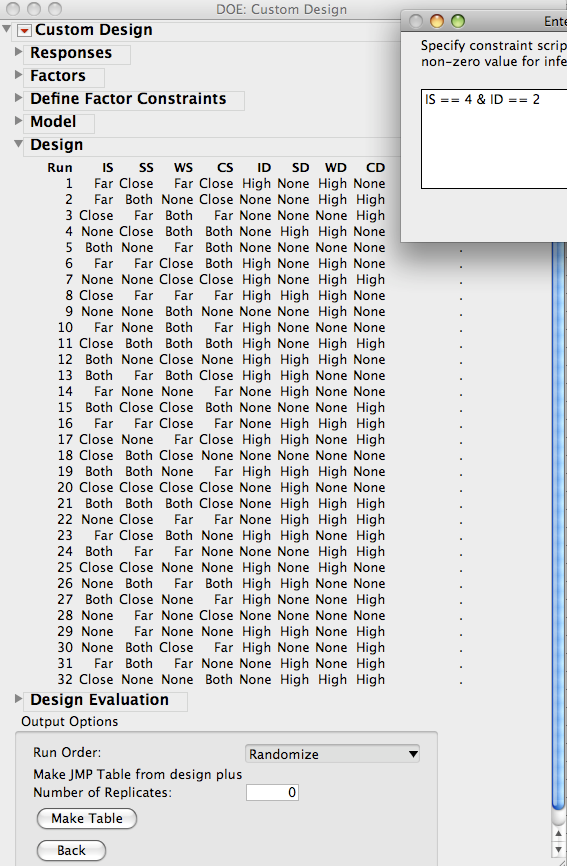Open the Custom Design red triangle menu

(24, 30)
